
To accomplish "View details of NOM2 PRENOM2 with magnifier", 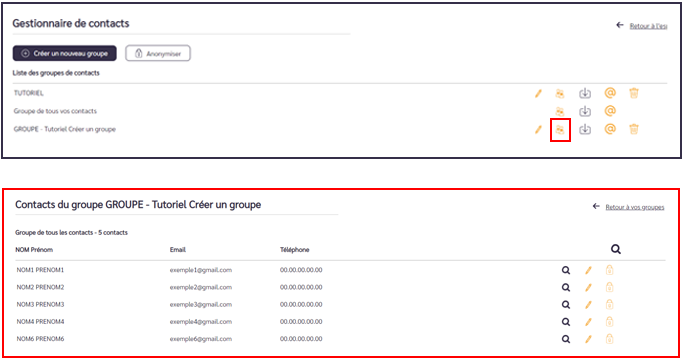I will tap(566, 288).
